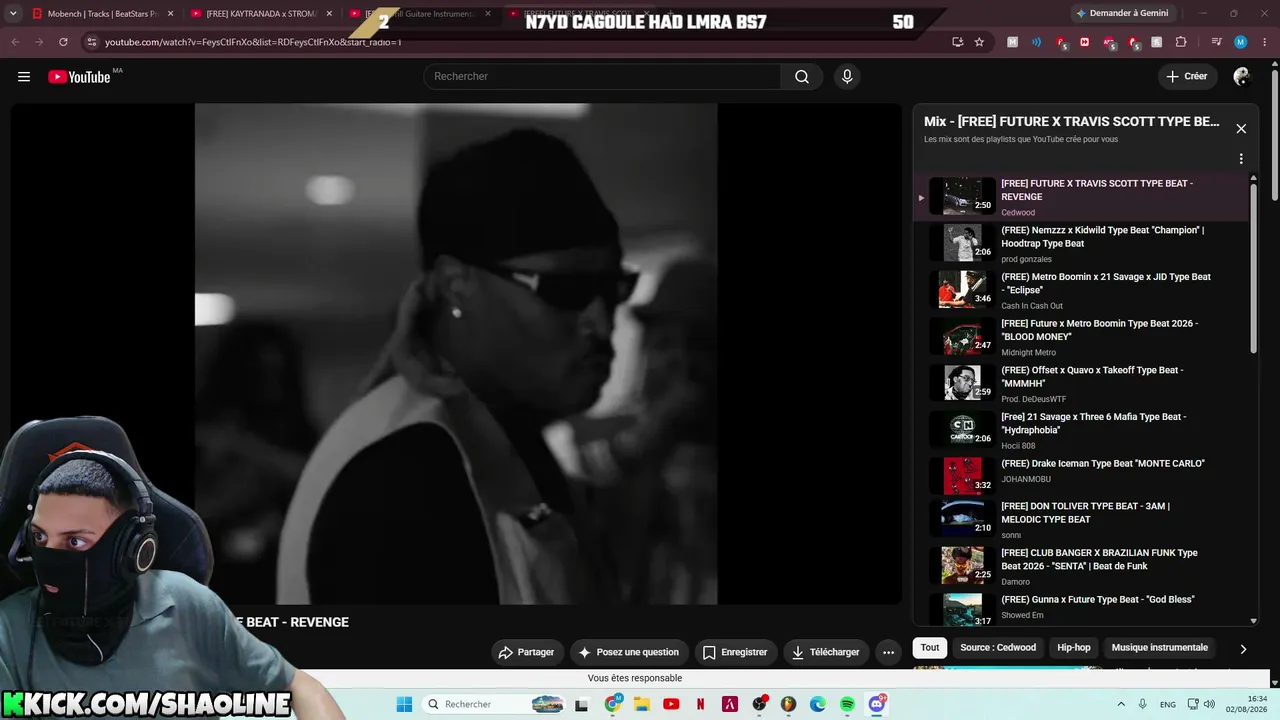Play the DON TOLIVER '3AM' type beat
Image resolution: width=1280 pixels, height=720 pixels.
pyautogui.click(x=1082, y=519)
